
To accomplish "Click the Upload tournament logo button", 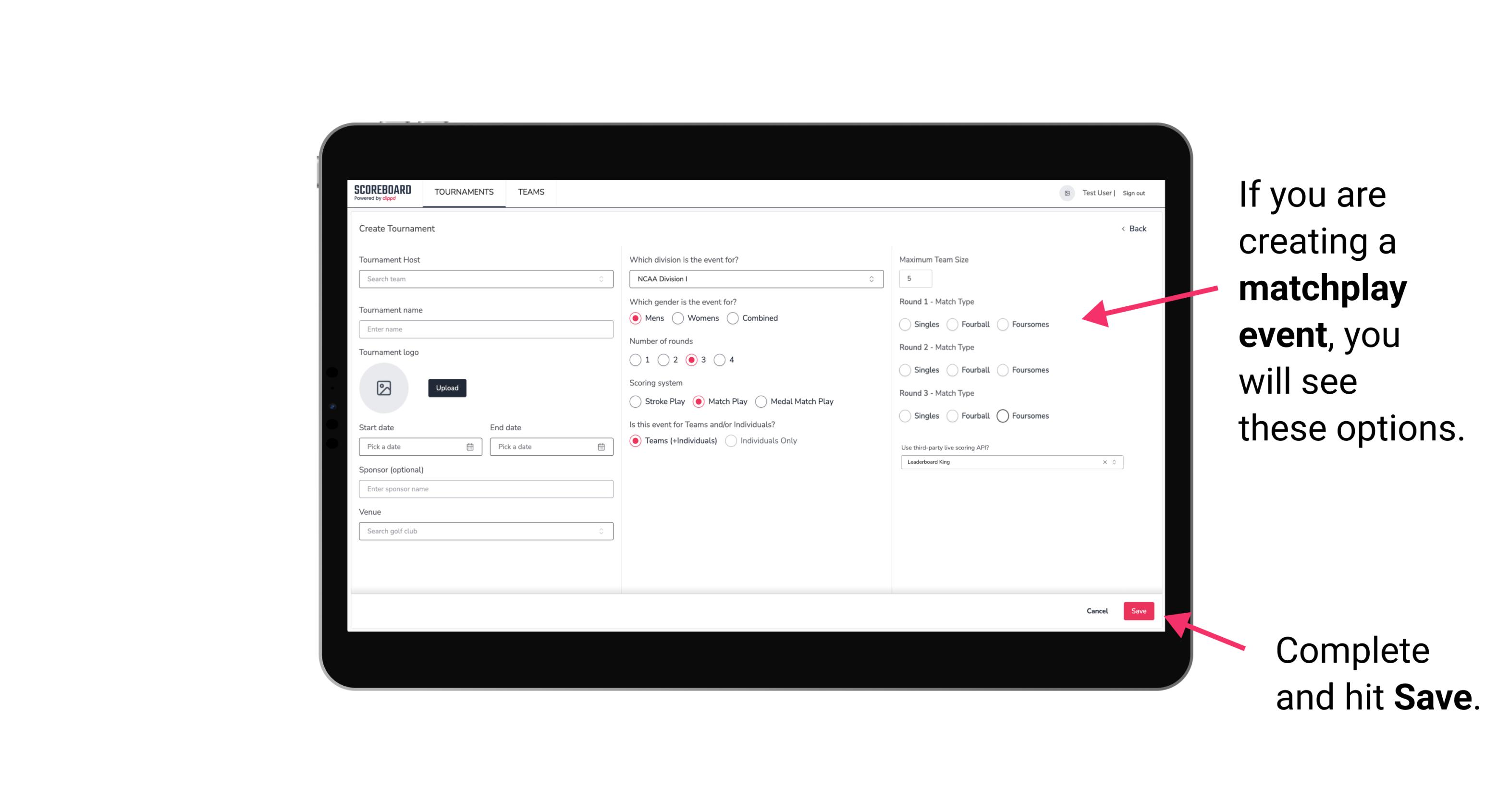I will (448, 388).
